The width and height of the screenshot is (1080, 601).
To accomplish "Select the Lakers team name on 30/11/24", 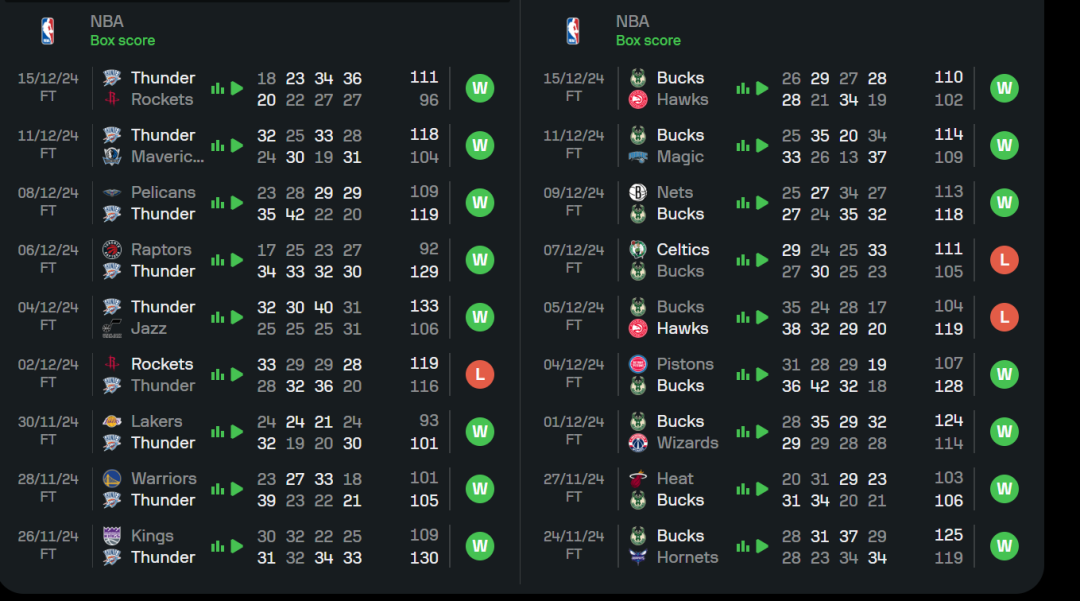I will coord(157,421).
